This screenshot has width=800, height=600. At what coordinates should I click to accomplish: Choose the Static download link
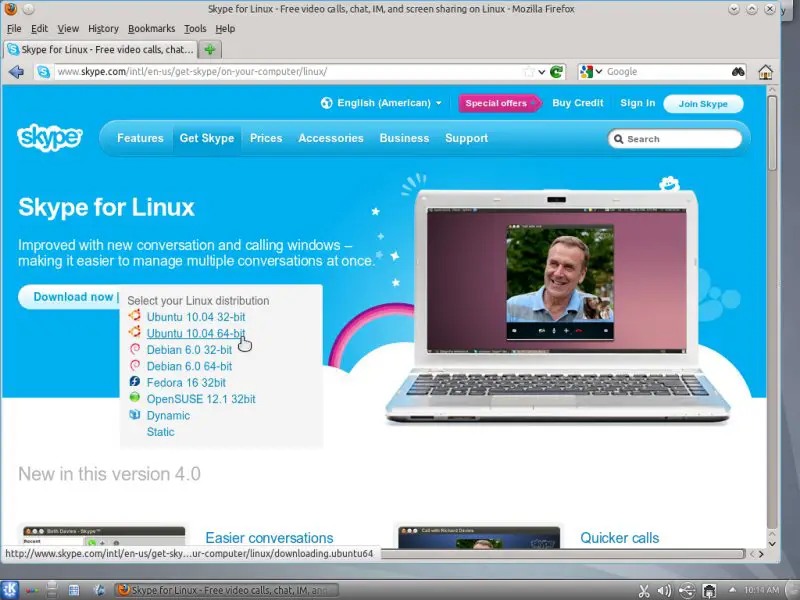161,432
